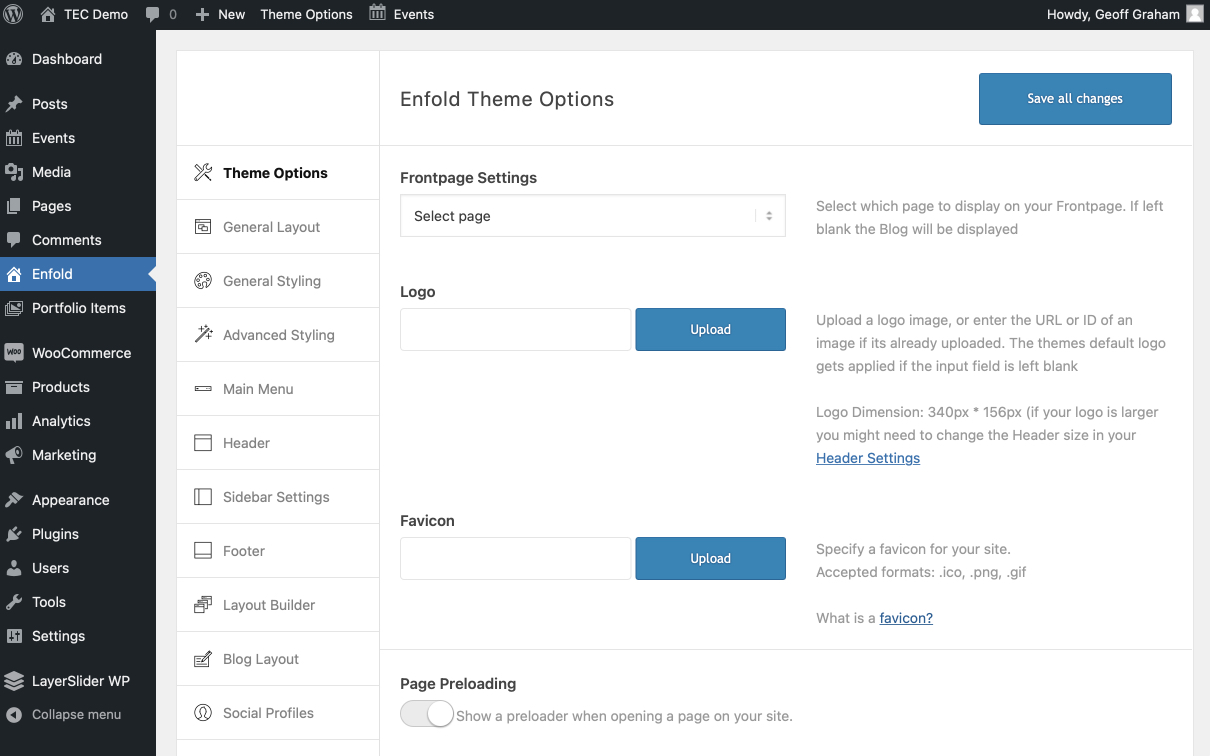
Task: Click the Favicon Upload button
Action: pyautogui.click(x=711, y=558)
